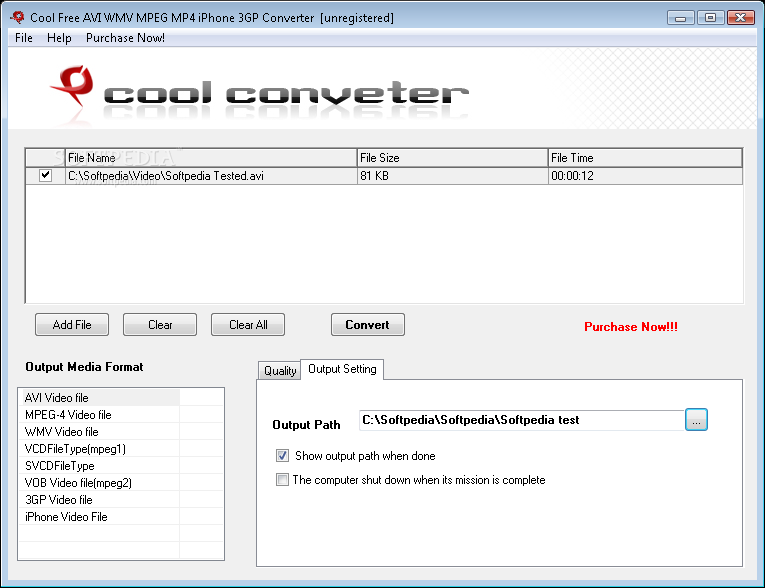765x588 pixels.
Task: Browse for output folder with ... button
Action: (x=696, y=420)
